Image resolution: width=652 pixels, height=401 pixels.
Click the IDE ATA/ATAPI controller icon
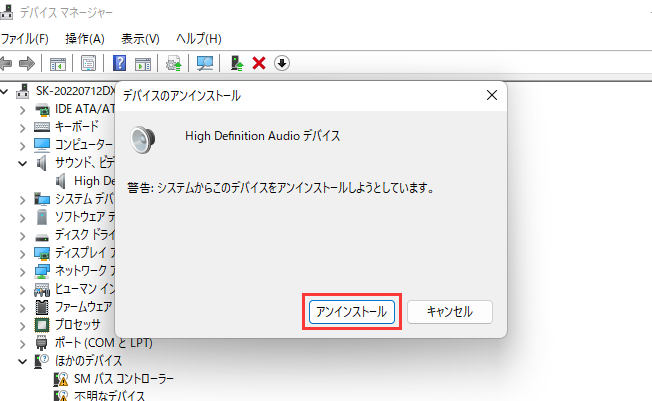pyautogui.click(x=42, y=110)
